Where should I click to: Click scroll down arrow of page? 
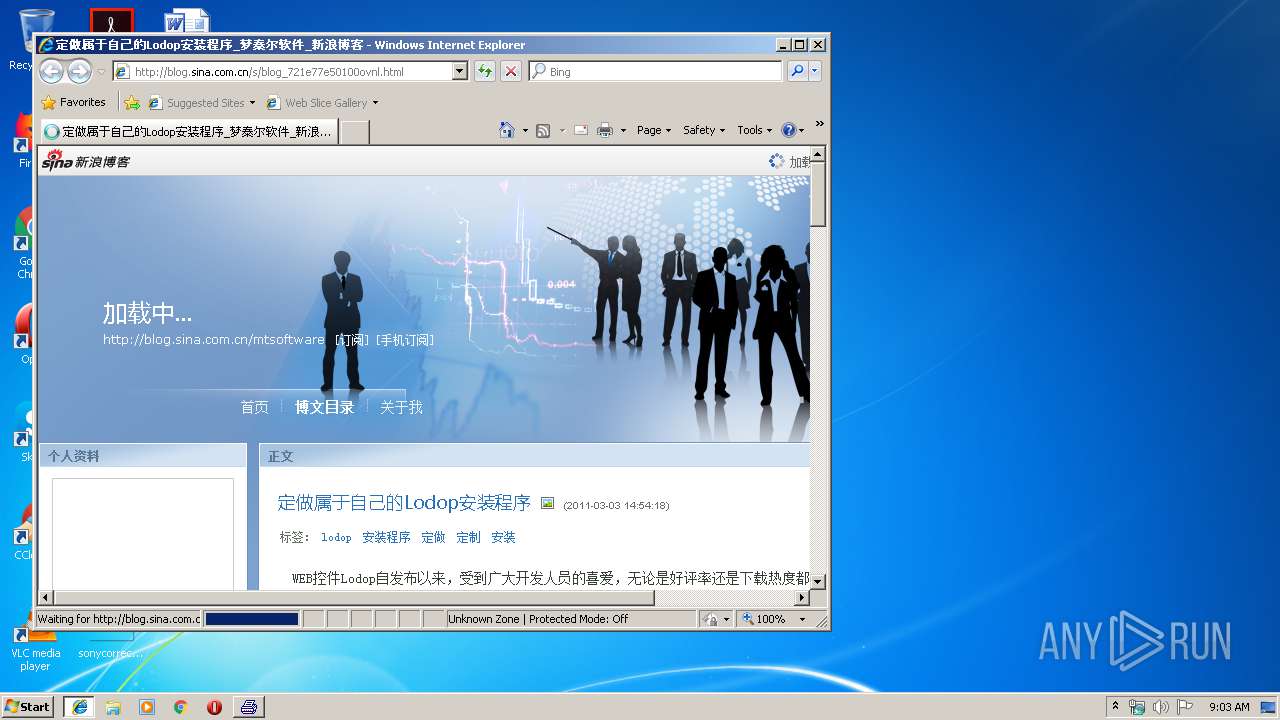818,581
